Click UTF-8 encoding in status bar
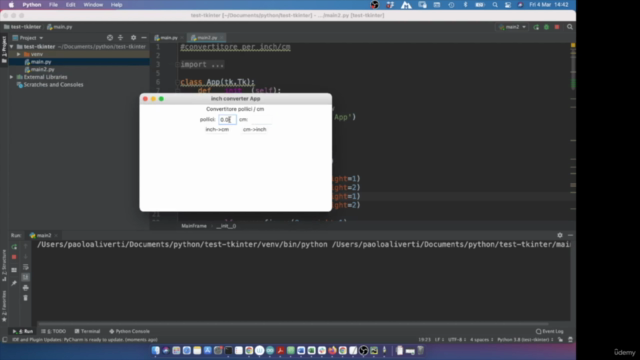This screenshot has height=360, width=640. coord(457,340)
